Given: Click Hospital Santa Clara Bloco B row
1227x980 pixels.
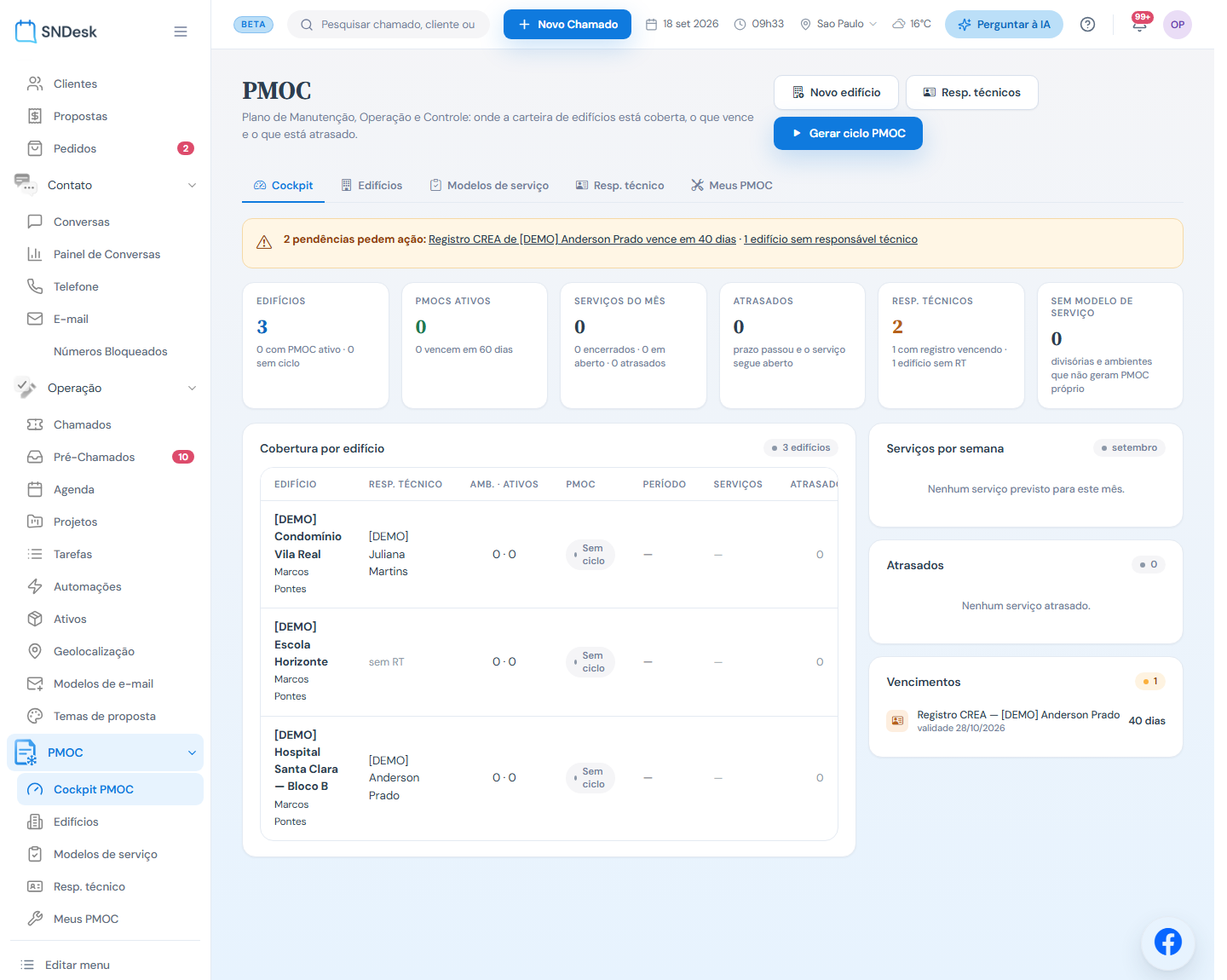Looking at the screenshot, I should pos(549,778).
